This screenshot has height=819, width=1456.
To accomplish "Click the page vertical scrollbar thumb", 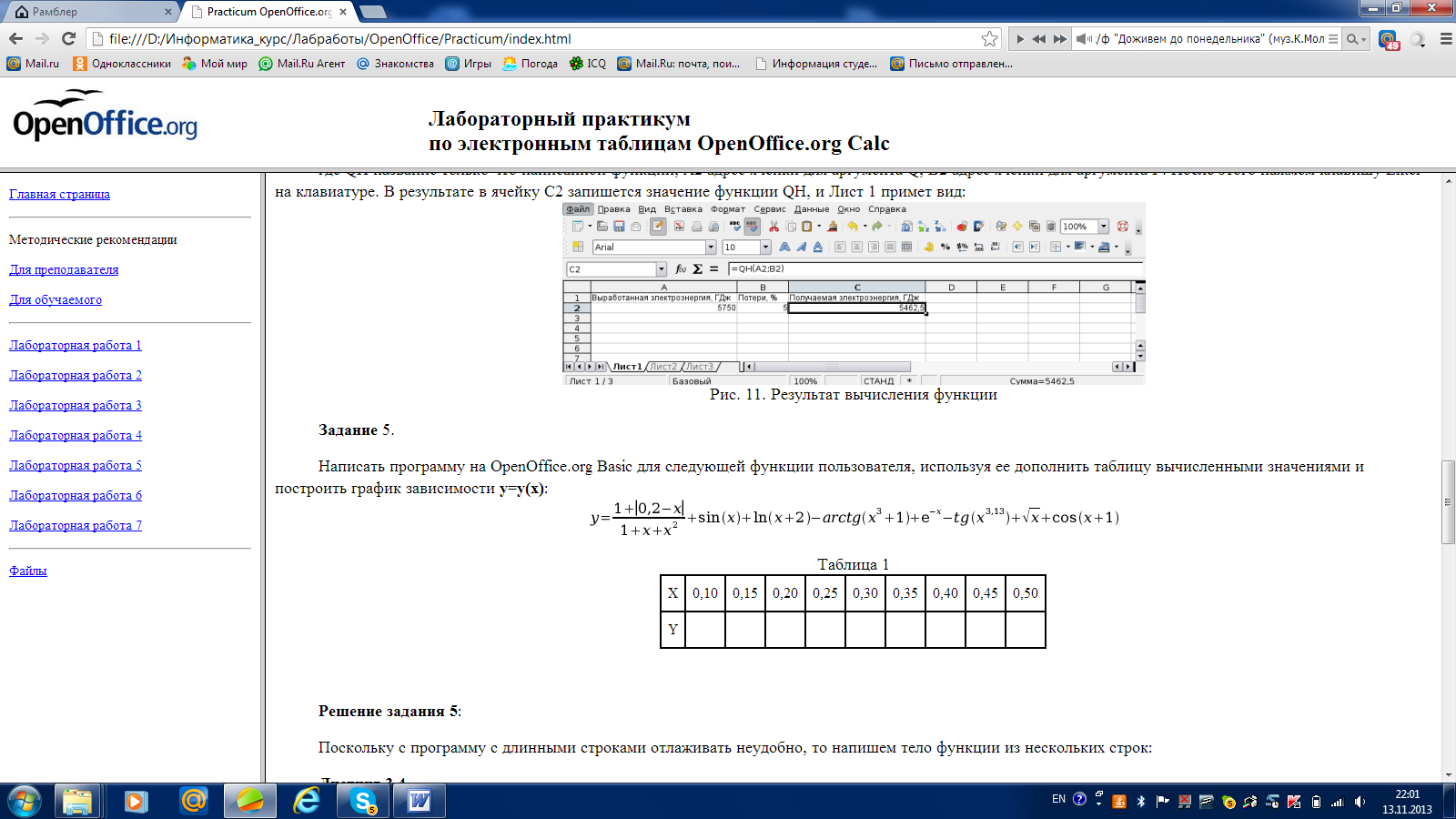I will click(1448, 502).
